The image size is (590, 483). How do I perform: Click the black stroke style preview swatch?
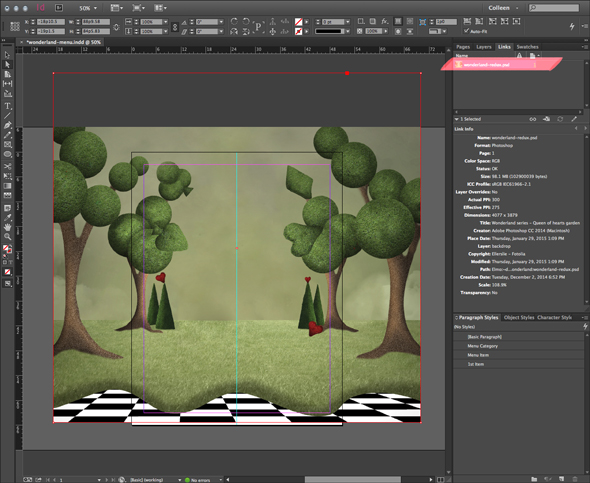(329, 31)
